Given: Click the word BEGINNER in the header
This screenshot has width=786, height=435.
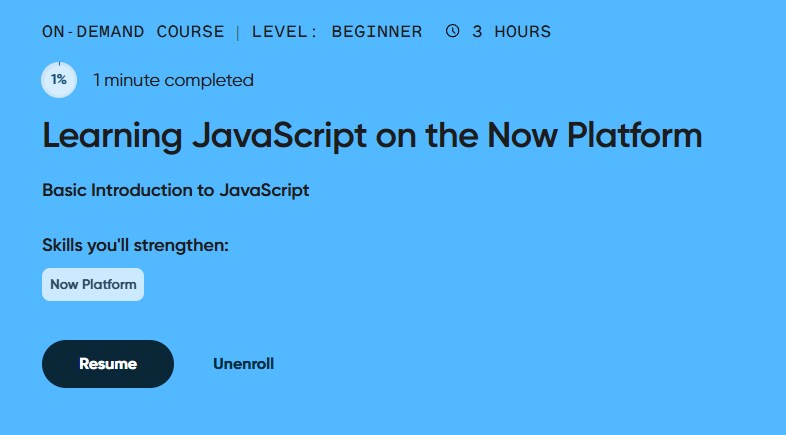Looking at the screenshot, I should pyautogui.click(x=378, y=31).
